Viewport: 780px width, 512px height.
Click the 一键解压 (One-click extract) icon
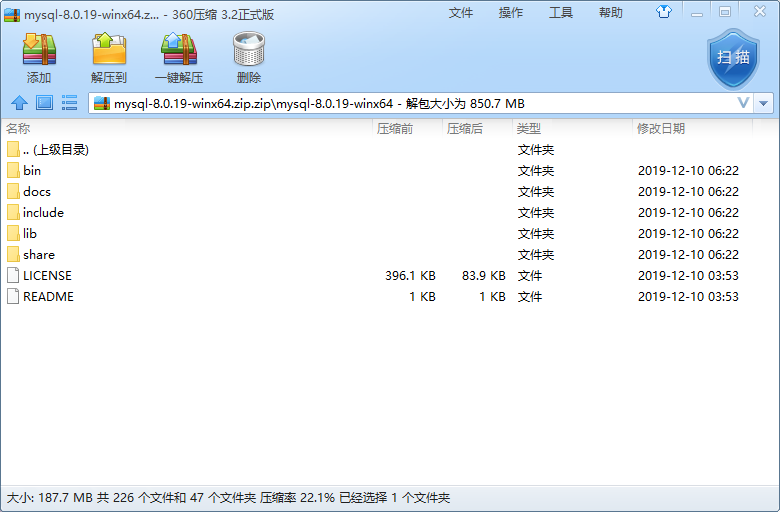tap(179, 49)
